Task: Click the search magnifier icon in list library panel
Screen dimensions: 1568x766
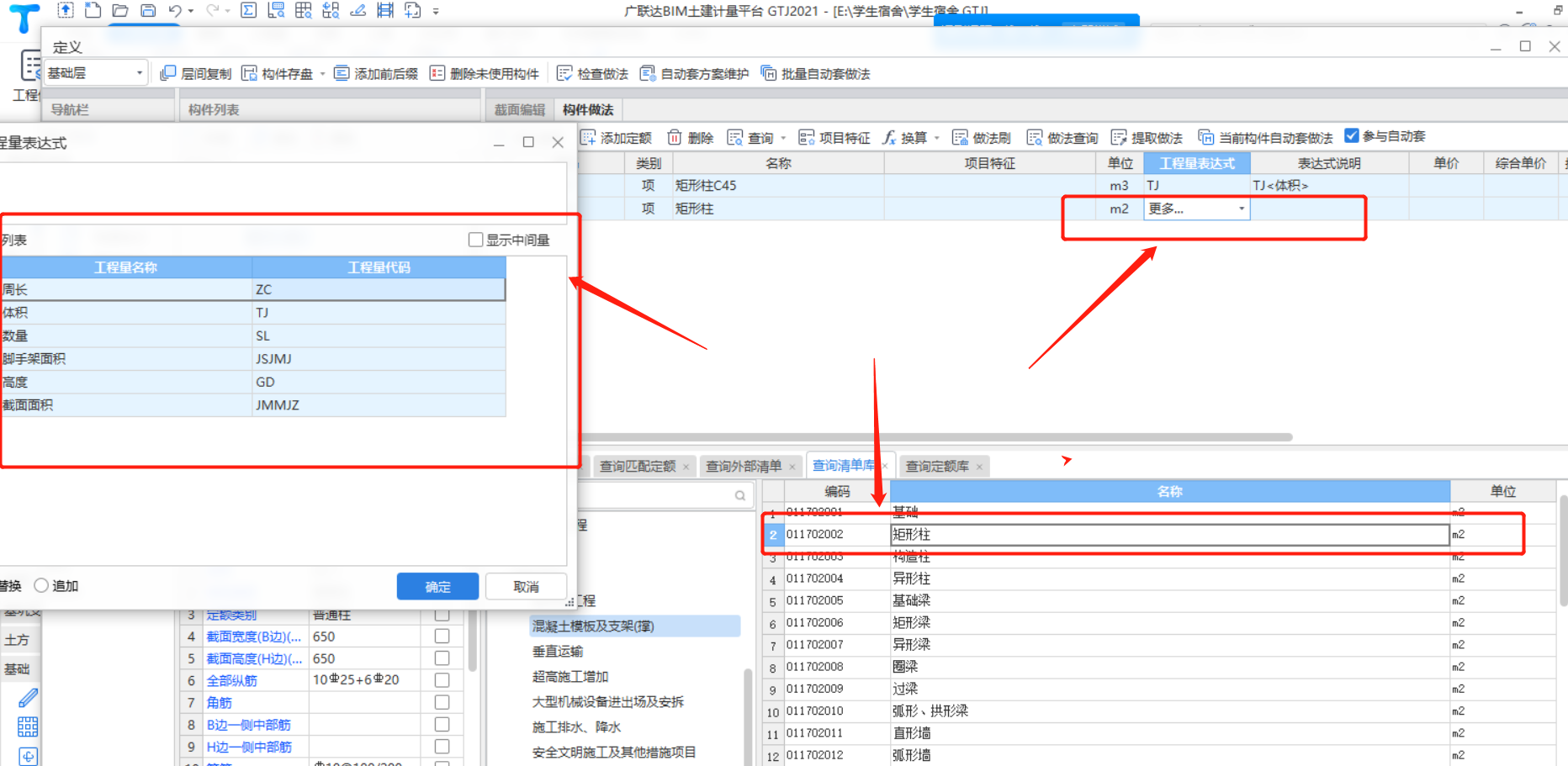Action: coord(740,495)
